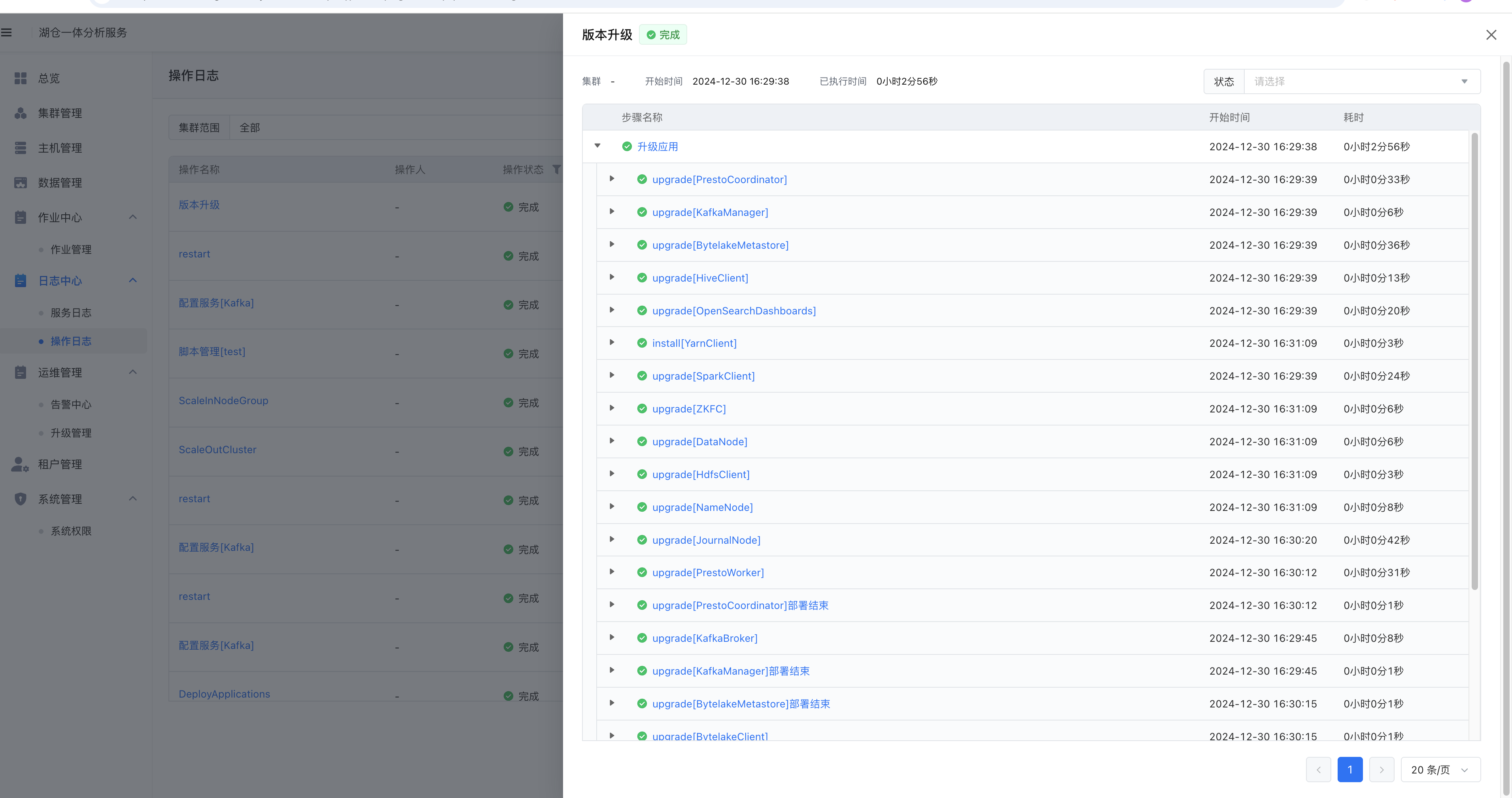This screenshot has height=798, width=1512.
Task: Open the ScaleOutCluster log link
Action: click(217, 450)
